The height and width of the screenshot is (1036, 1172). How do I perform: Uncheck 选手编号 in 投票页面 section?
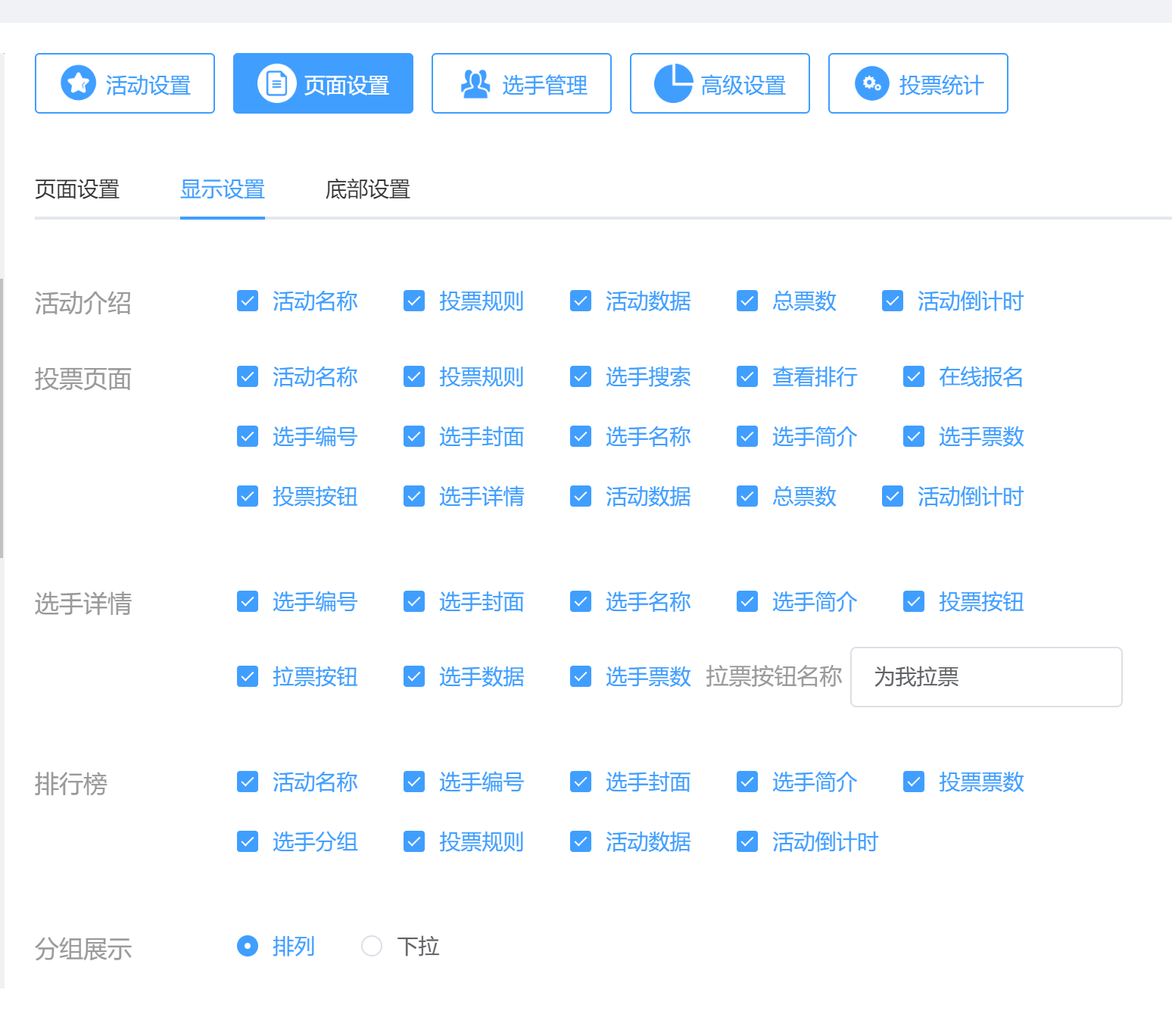248,436
